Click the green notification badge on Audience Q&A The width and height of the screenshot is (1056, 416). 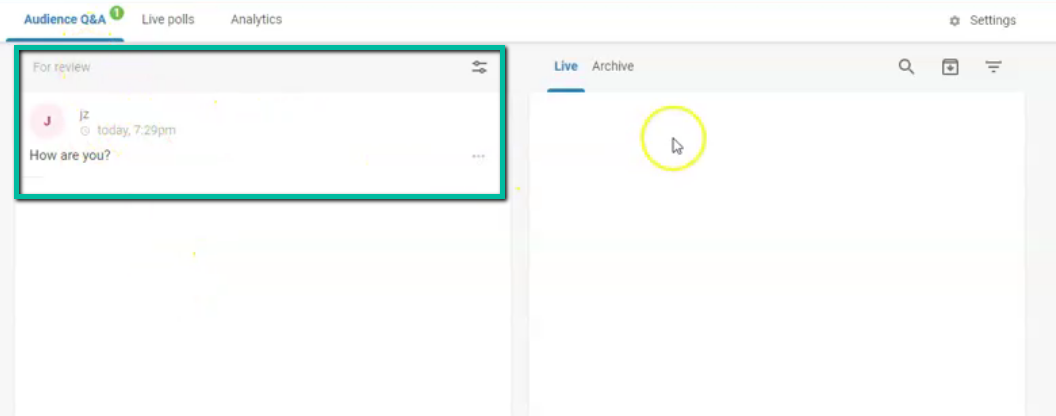(x=117, y=12)
